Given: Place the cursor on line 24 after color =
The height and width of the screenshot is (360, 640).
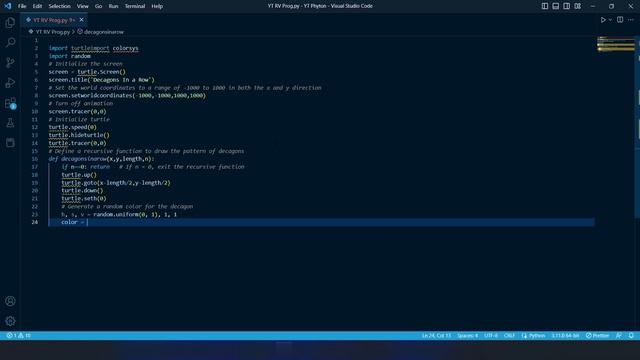Looking at the screenshot, I should pyautogui.click(x=87, y=222).
